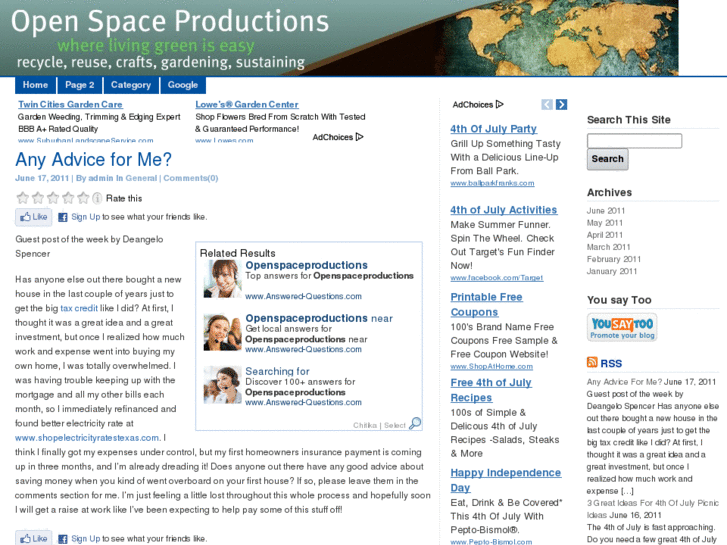
Task: Click the Facebook logo beside top Sign Up
Action: (x=62, y=217)
